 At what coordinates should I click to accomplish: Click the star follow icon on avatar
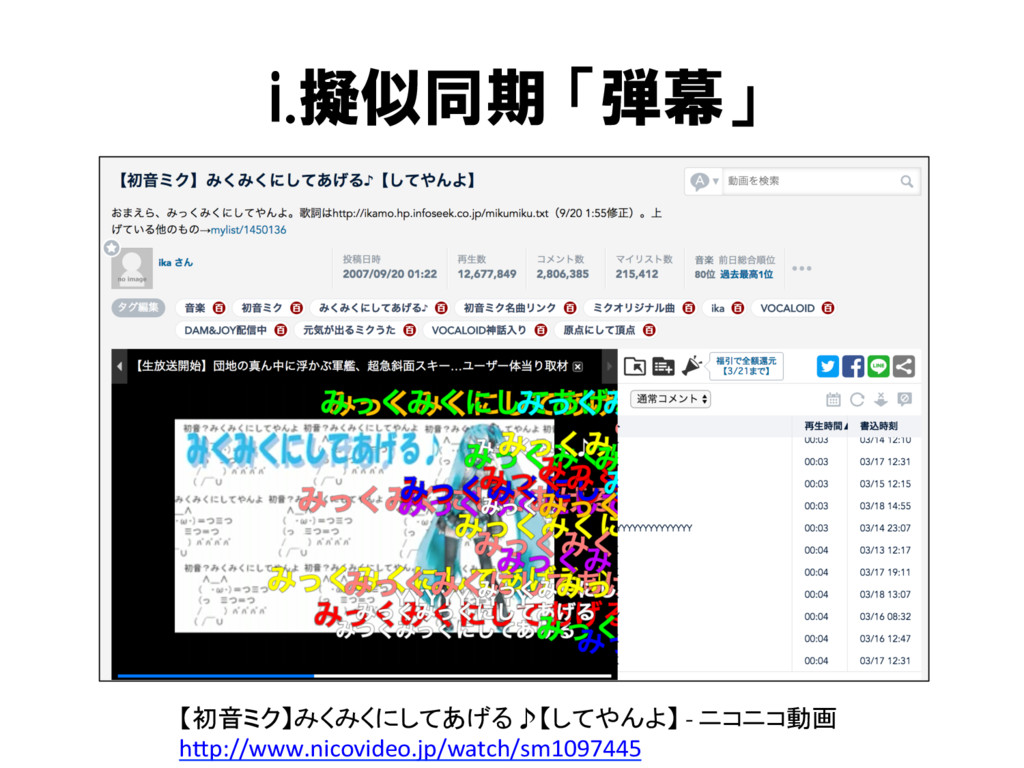(x=112, y=248)
